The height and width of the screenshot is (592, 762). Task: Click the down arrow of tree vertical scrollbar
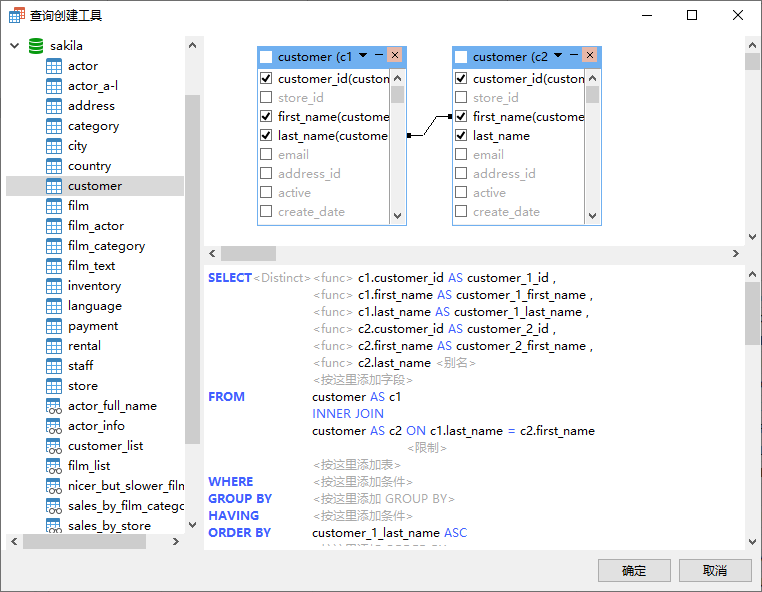[x=192, y=525]
